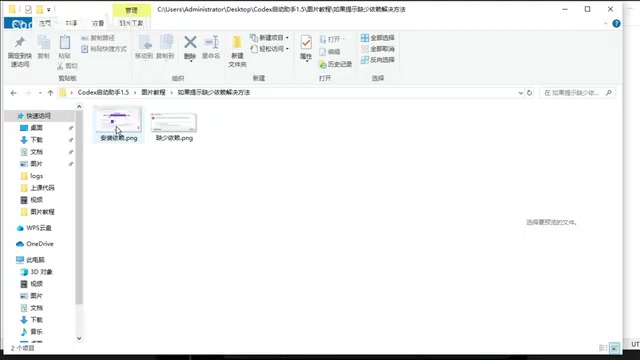Collapse the ribbon with the chevron
640x360 pixels.
tap(606, 24)
